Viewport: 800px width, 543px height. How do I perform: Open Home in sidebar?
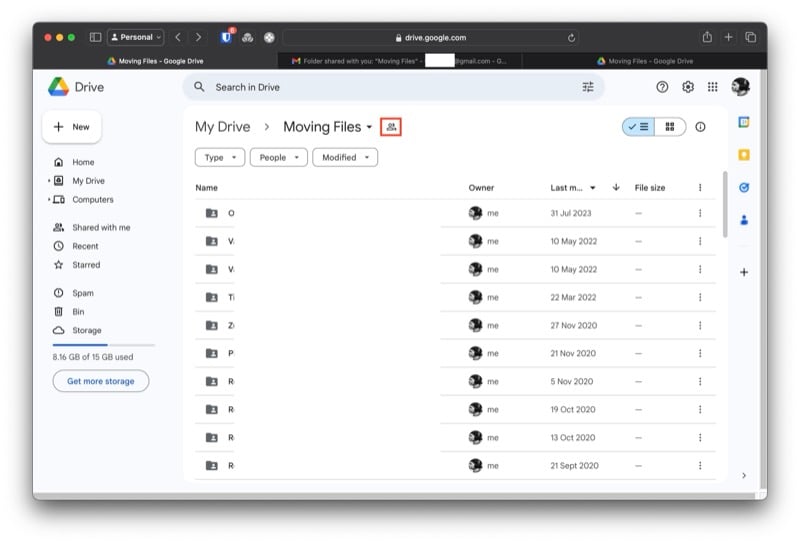pos(83,162)
